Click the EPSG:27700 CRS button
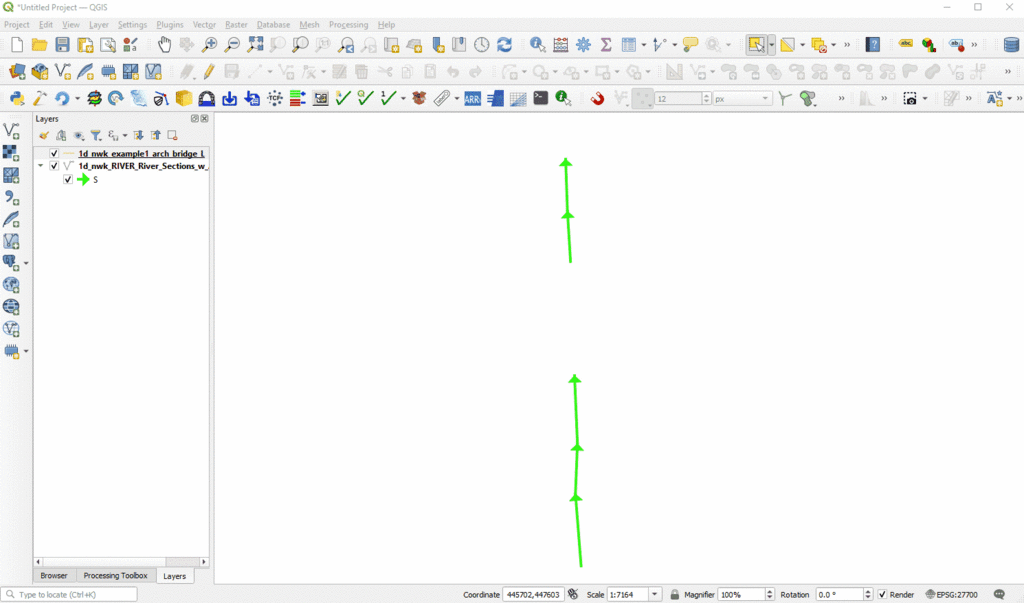Screen dimensions: 1024x603 click(x=951, y=594)
